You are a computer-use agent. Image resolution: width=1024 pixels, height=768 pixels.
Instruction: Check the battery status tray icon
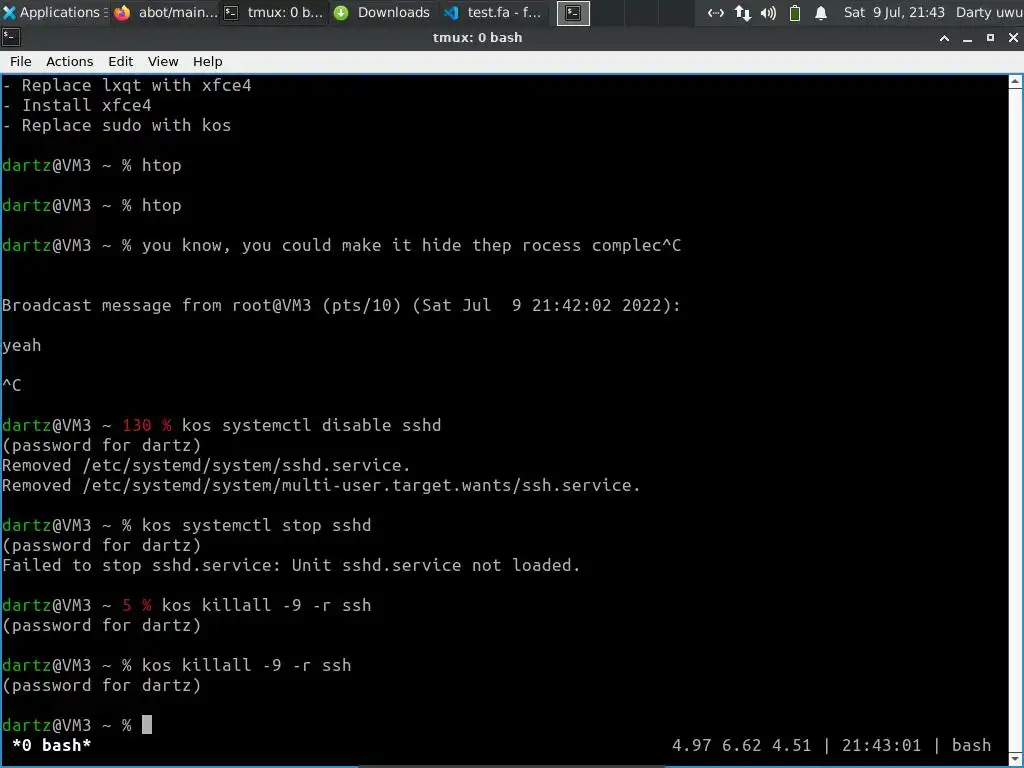[795, 12]
